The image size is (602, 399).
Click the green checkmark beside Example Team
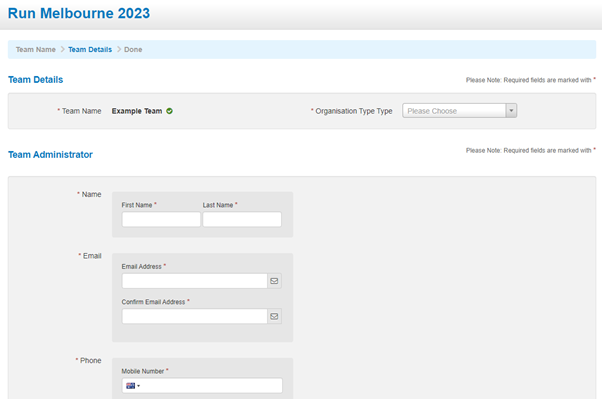(x=169, y=111)
